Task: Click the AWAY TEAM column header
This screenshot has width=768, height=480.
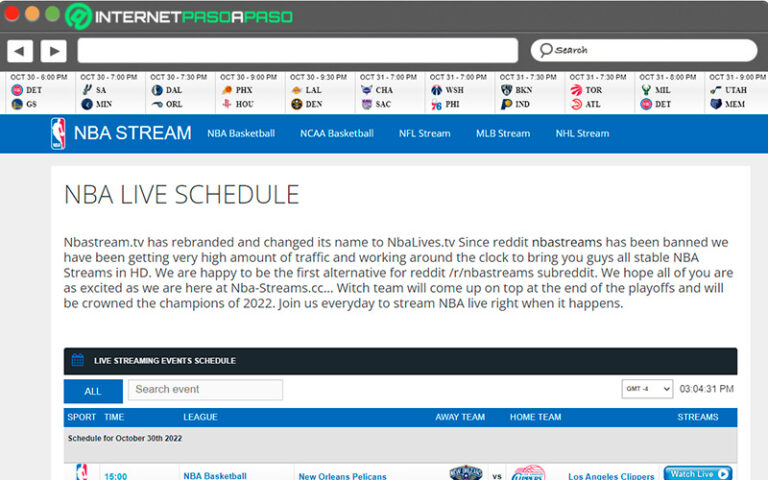Action: click(x=460, y=417)
